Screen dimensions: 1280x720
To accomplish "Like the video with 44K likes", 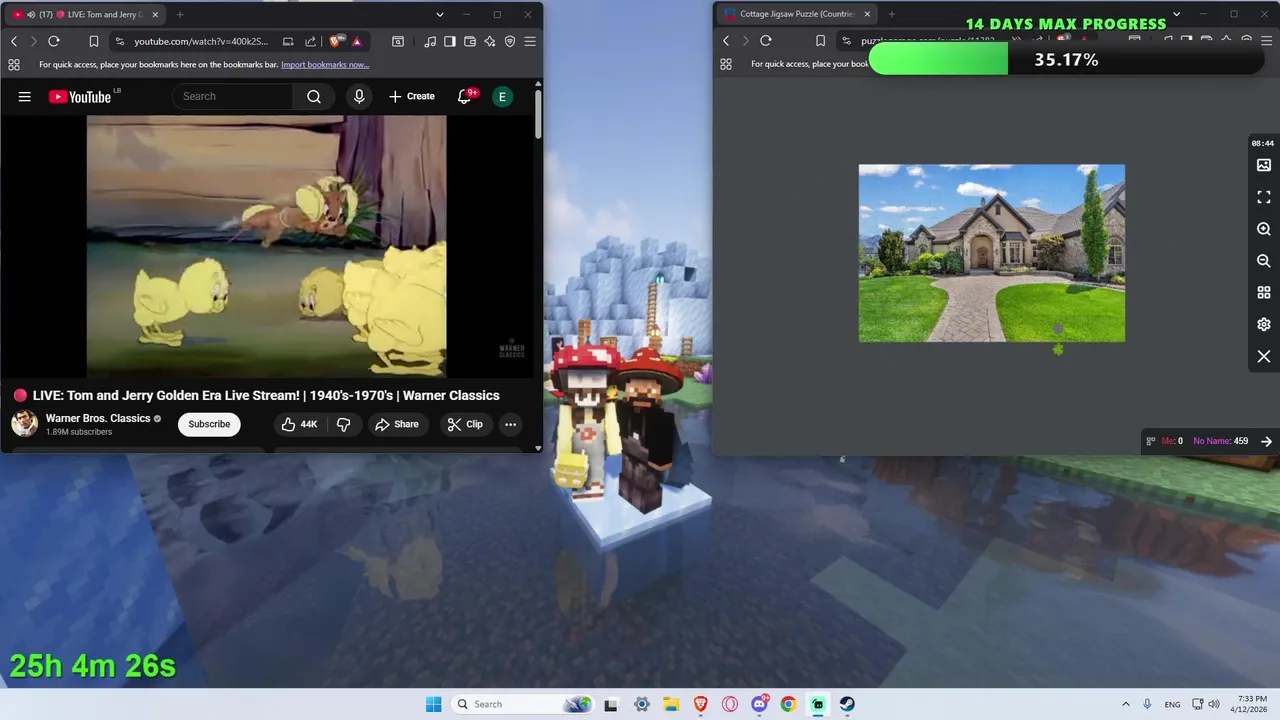I will click(299, 424).
